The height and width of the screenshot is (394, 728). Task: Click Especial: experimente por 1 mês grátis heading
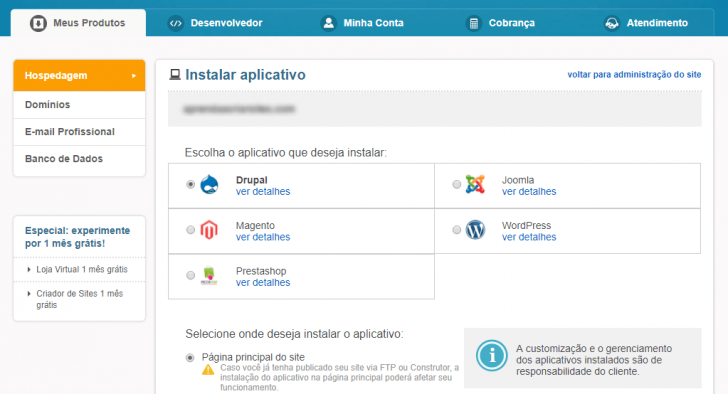(78, 237)
